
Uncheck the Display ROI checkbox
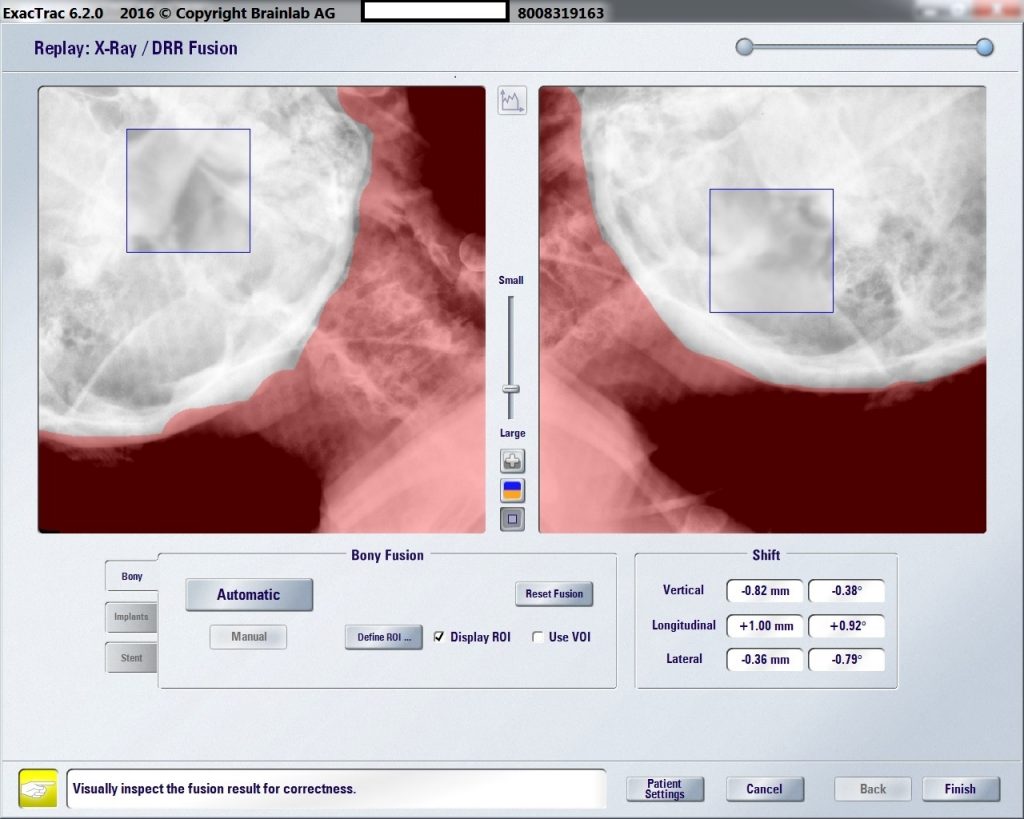[439, 637]
